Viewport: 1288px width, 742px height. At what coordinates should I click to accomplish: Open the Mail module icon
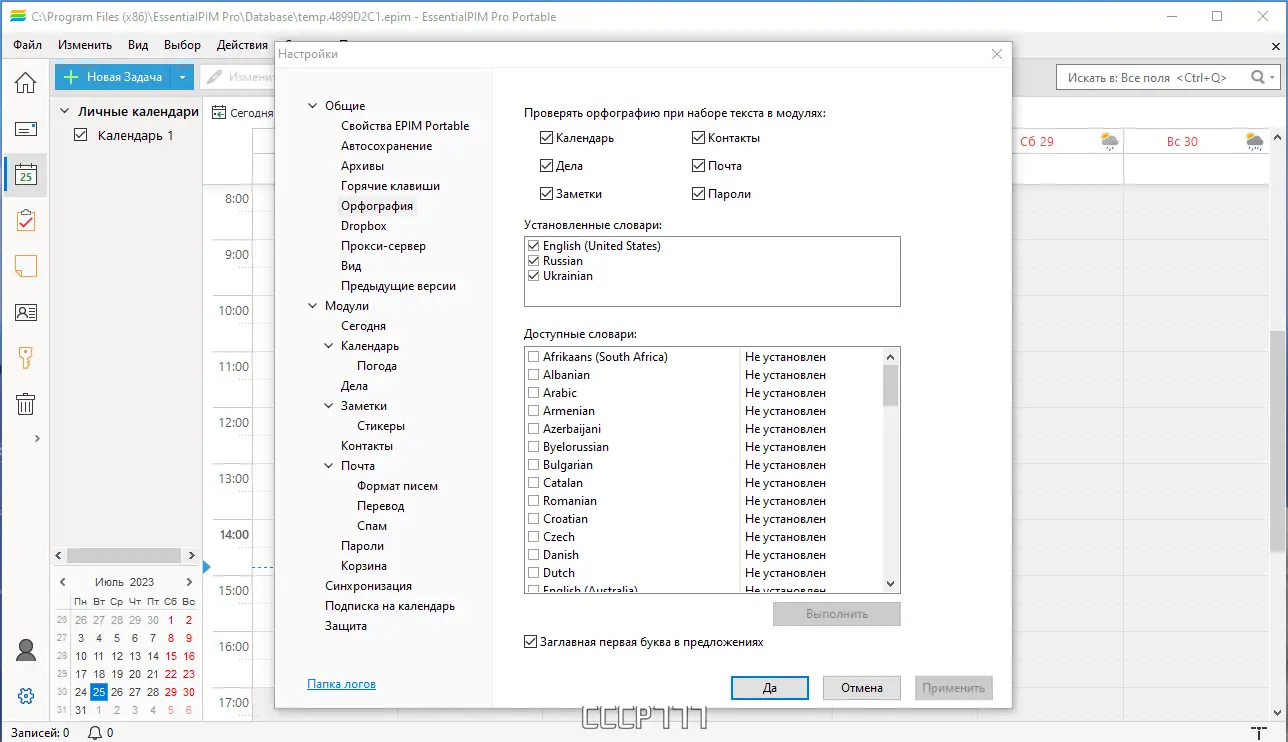25,129
